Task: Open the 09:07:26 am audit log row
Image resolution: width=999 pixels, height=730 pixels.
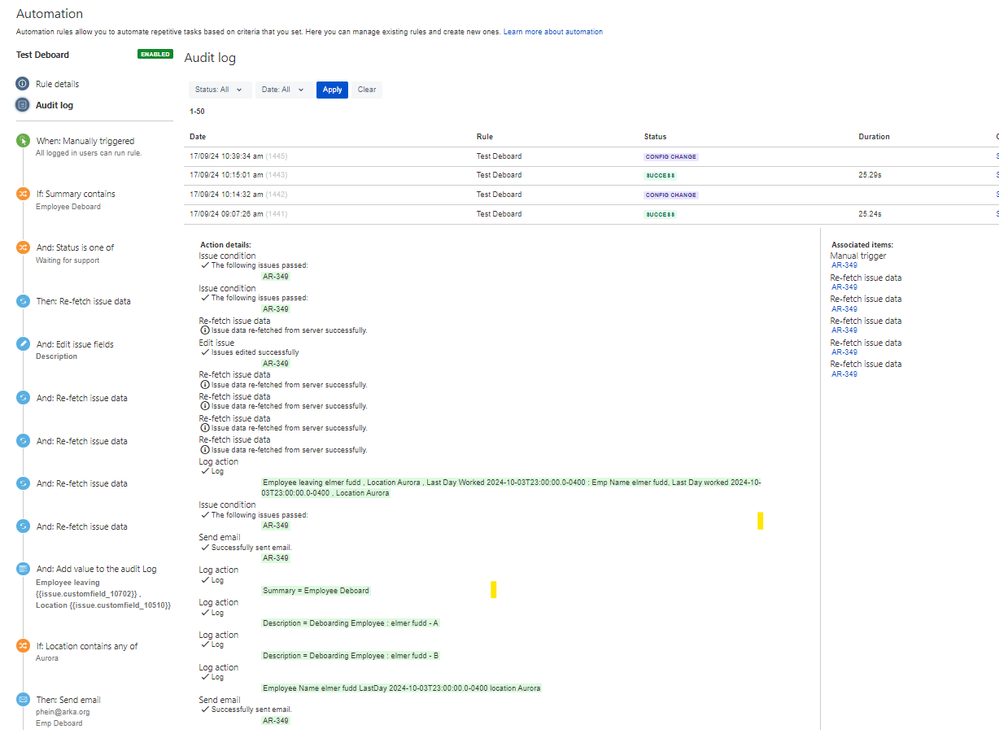Action: pos(591,214)
